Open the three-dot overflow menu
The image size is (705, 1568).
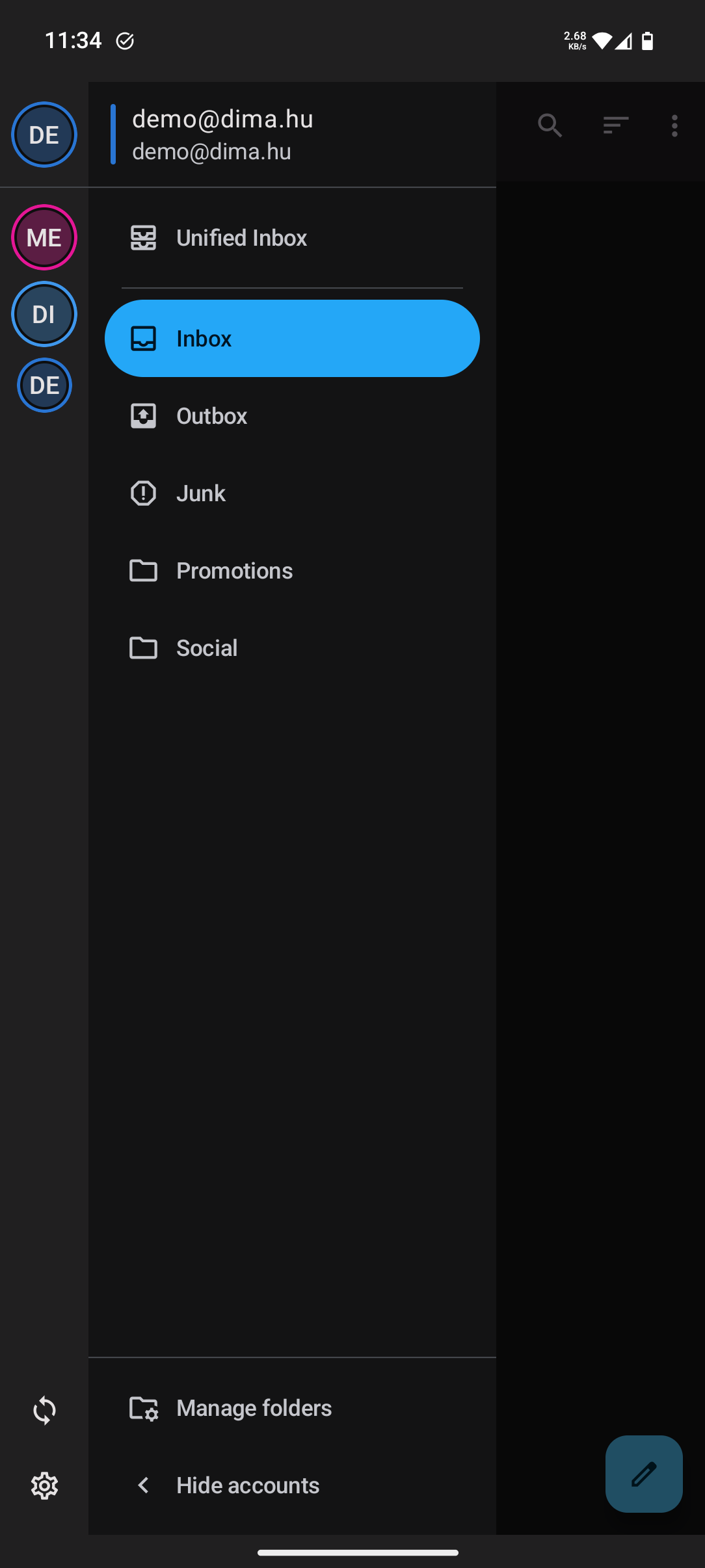pos(674,125)
